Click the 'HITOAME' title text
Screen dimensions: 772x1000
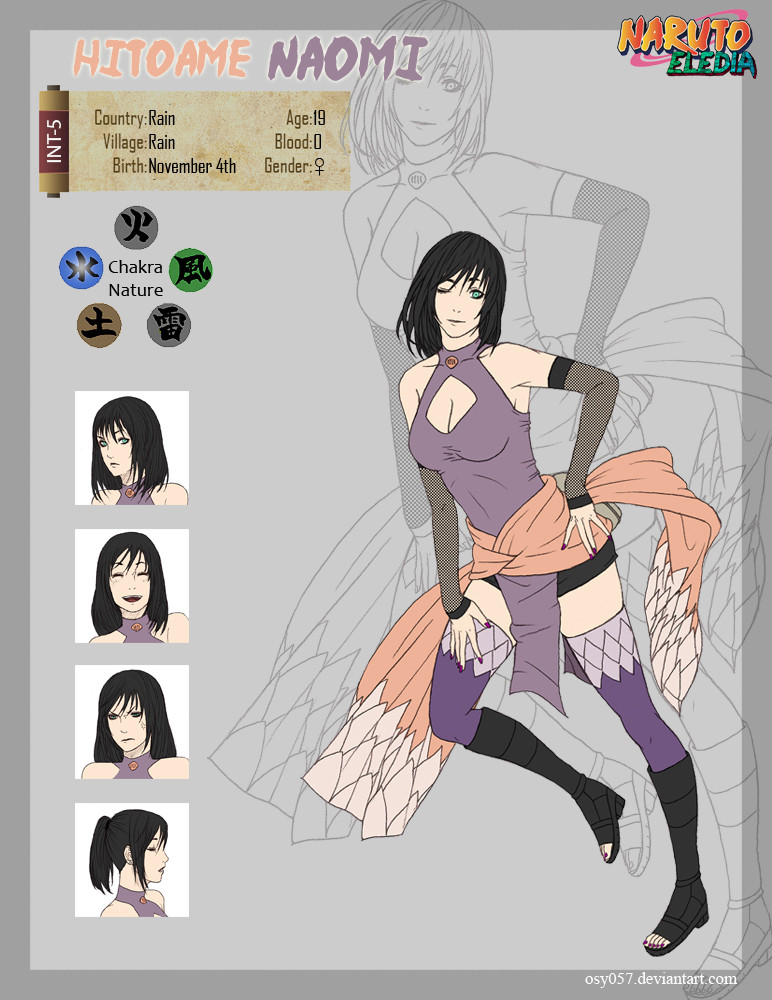point(162,58)
